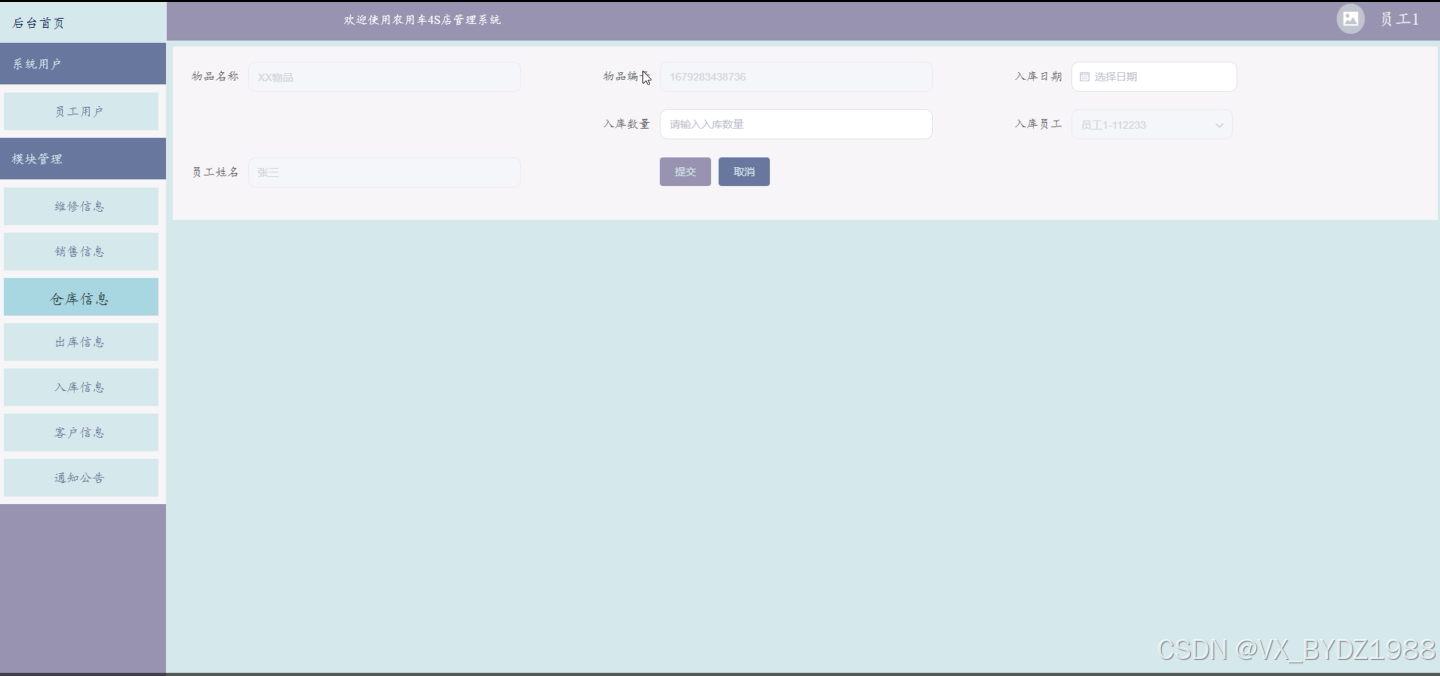This screenshot has width=1440, height=676.
Task: Click the 物品名称 input field
Action: [x=384, y=77]
